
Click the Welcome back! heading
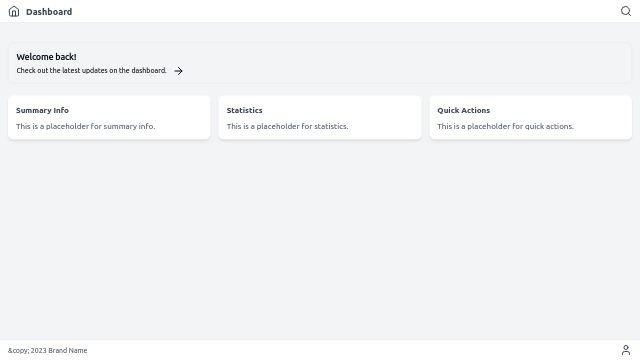pos(46,57)
